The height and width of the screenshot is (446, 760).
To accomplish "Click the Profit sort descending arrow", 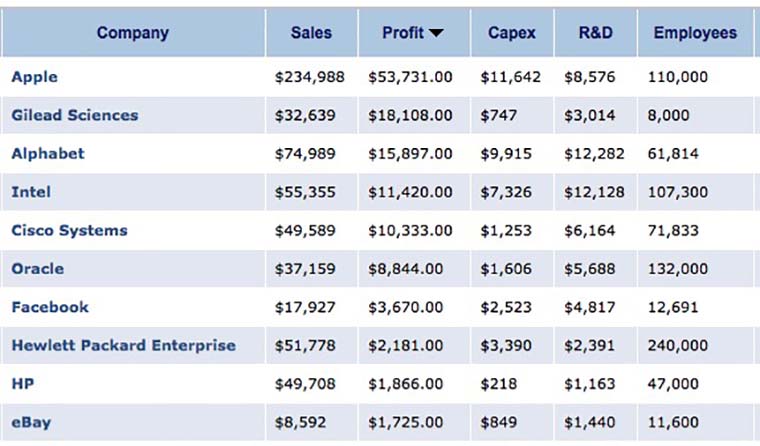I will [x=435, y=33].
